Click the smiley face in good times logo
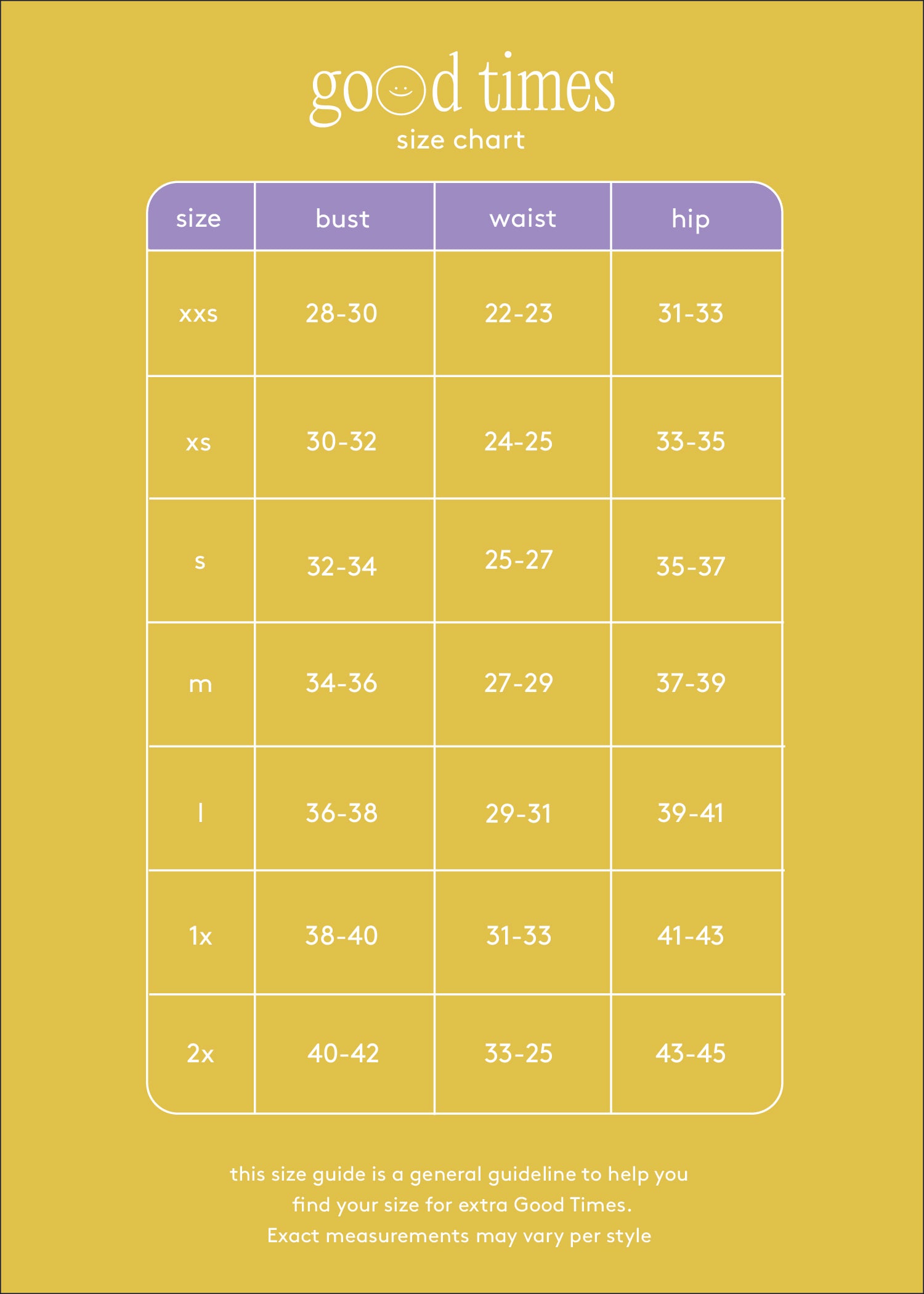Viewport: 924px width, 1294px height. [x=401, y=90]
